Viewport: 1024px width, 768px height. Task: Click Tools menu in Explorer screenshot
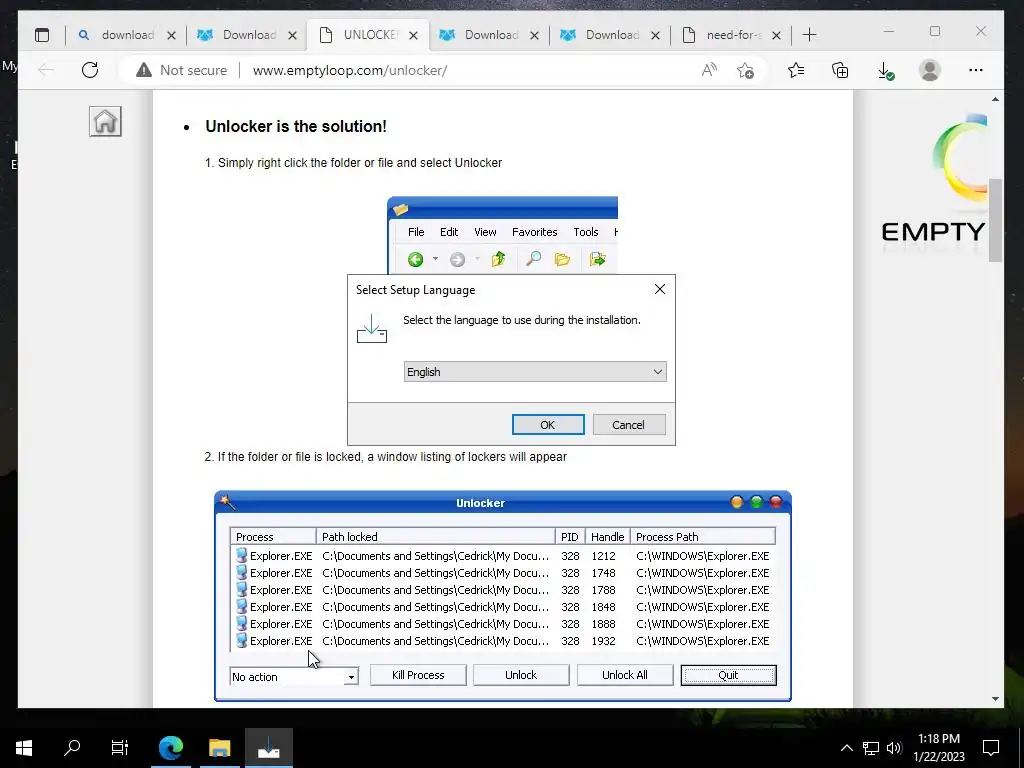[x=586, y=232]
